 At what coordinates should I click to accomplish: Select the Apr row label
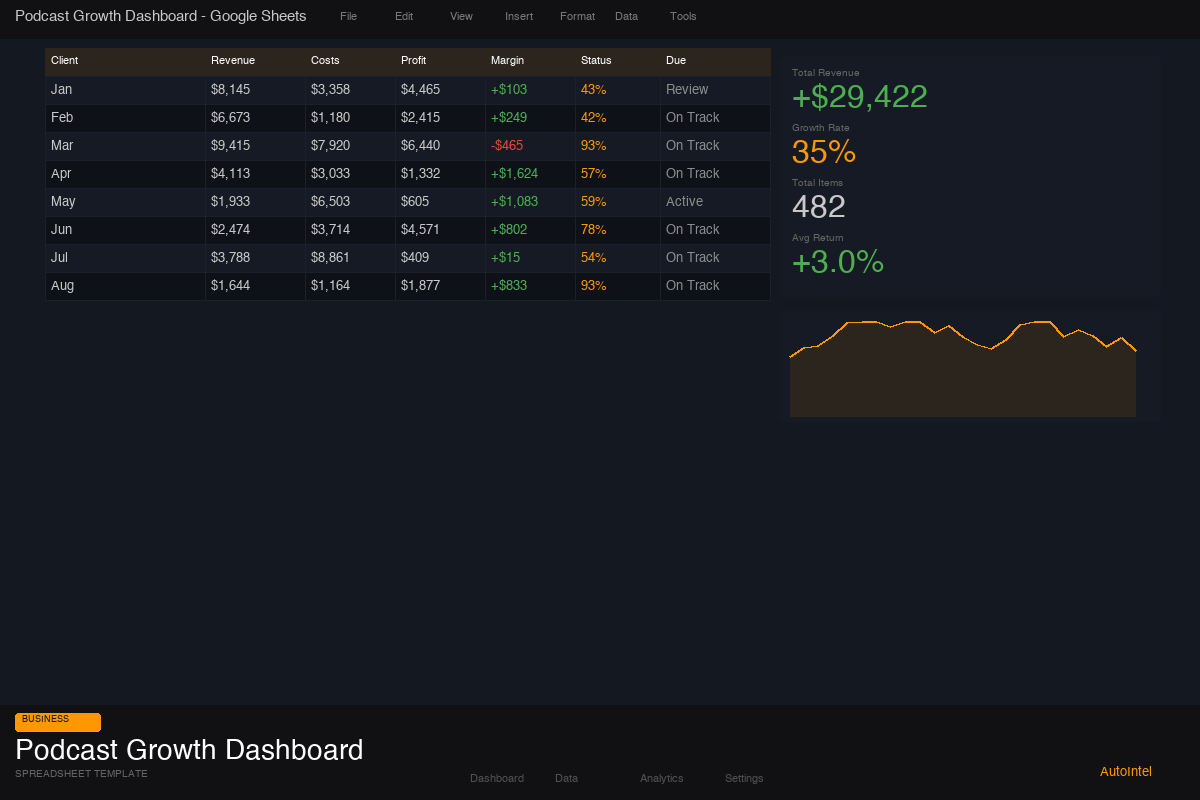tap(125, 174)
